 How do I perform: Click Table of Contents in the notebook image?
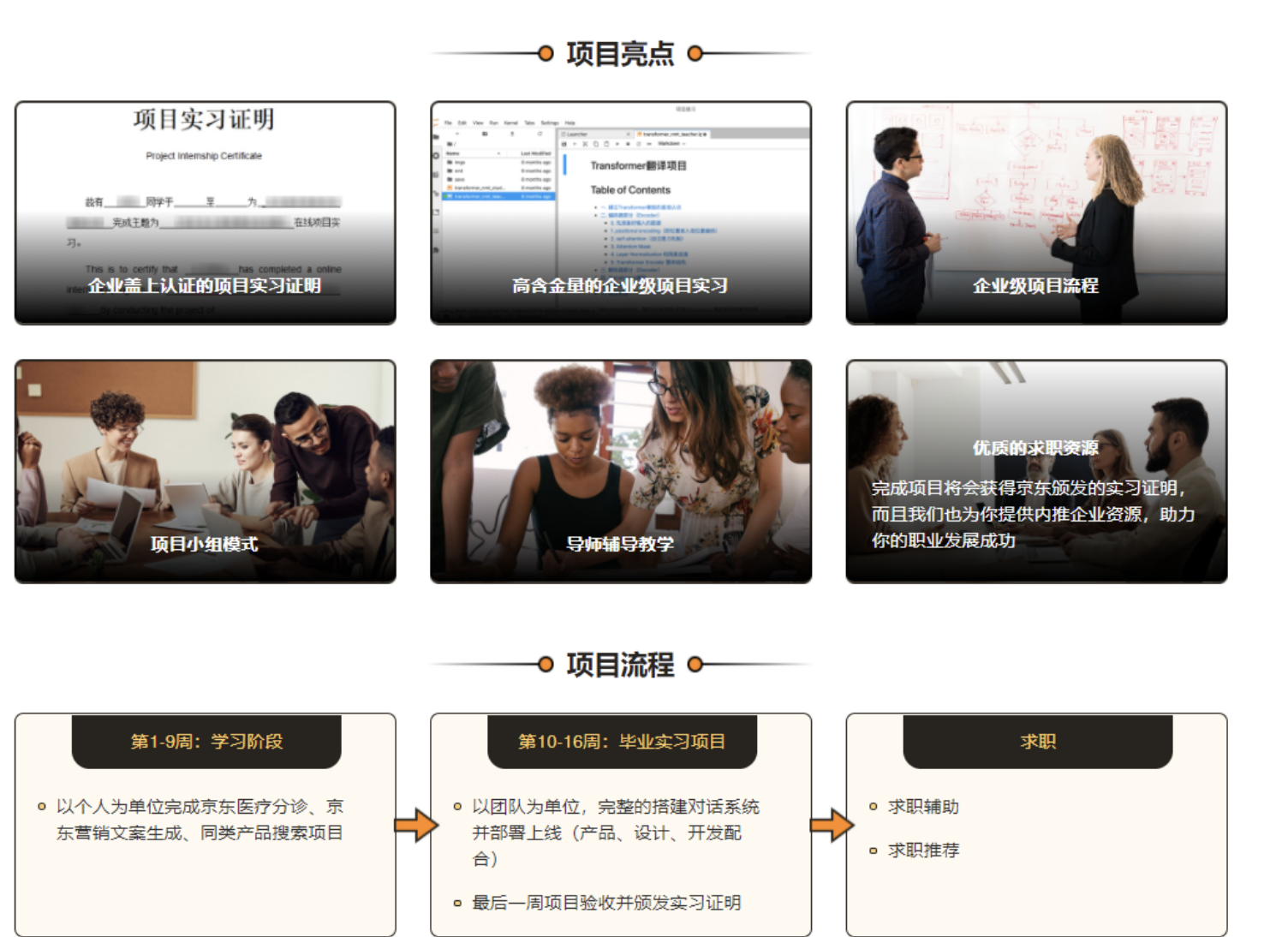pos(630,190)
